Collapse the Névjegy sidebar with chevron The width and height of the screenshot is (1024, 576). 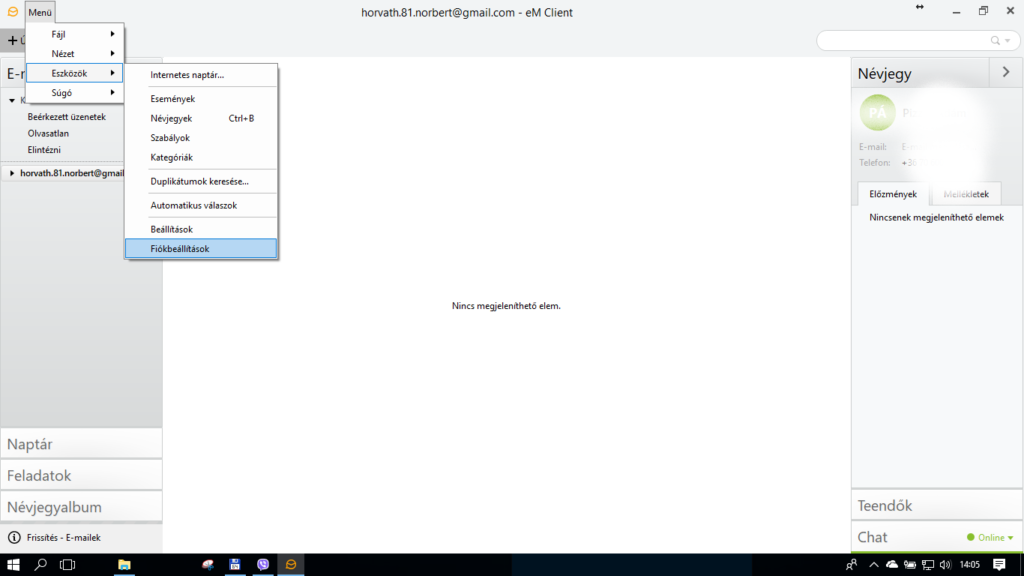coord(1006,72)
